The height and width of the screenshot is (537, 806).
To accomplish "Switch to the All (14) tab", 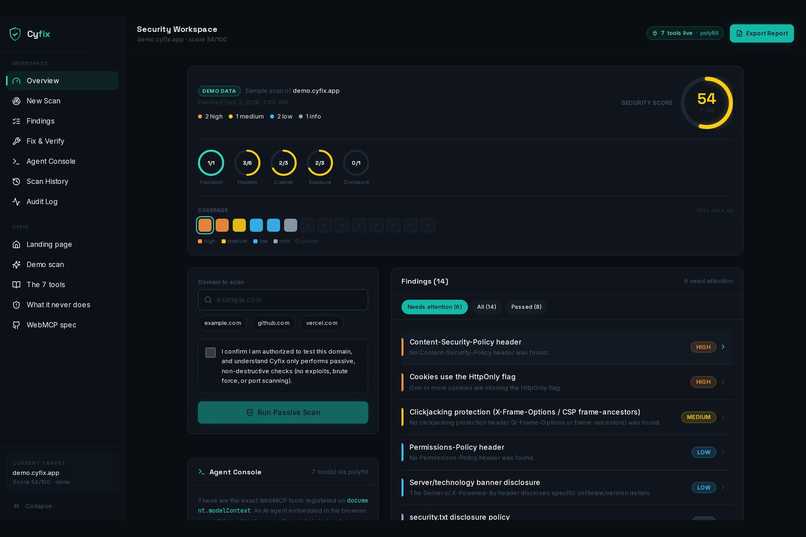I will pyautogui.click(x=486, y=307).
